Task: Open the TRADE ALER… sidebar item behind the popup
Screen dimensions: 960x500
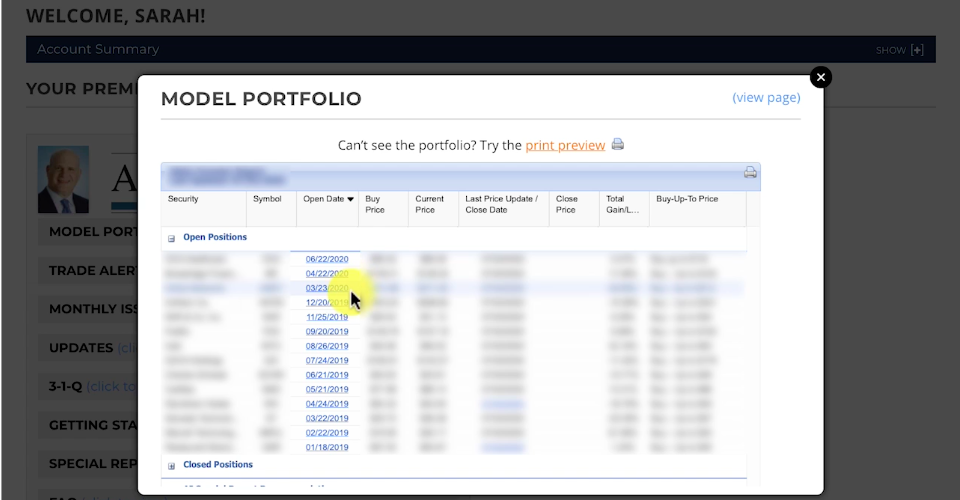Action: click(x=88, y=271)
